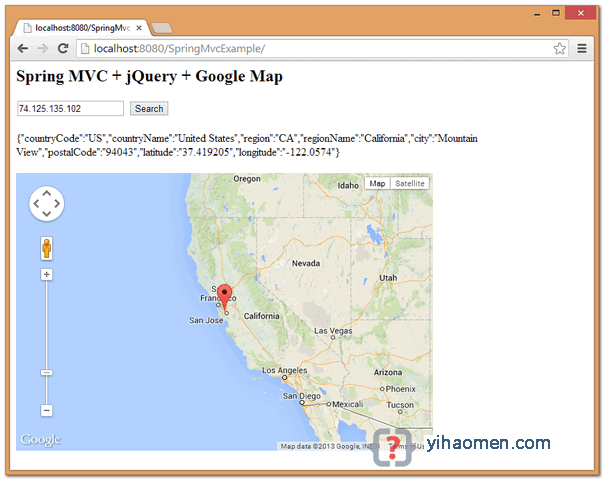604x480 pixels.
Task: Click the San Jose city label
Action: click(x=206, y=320)
